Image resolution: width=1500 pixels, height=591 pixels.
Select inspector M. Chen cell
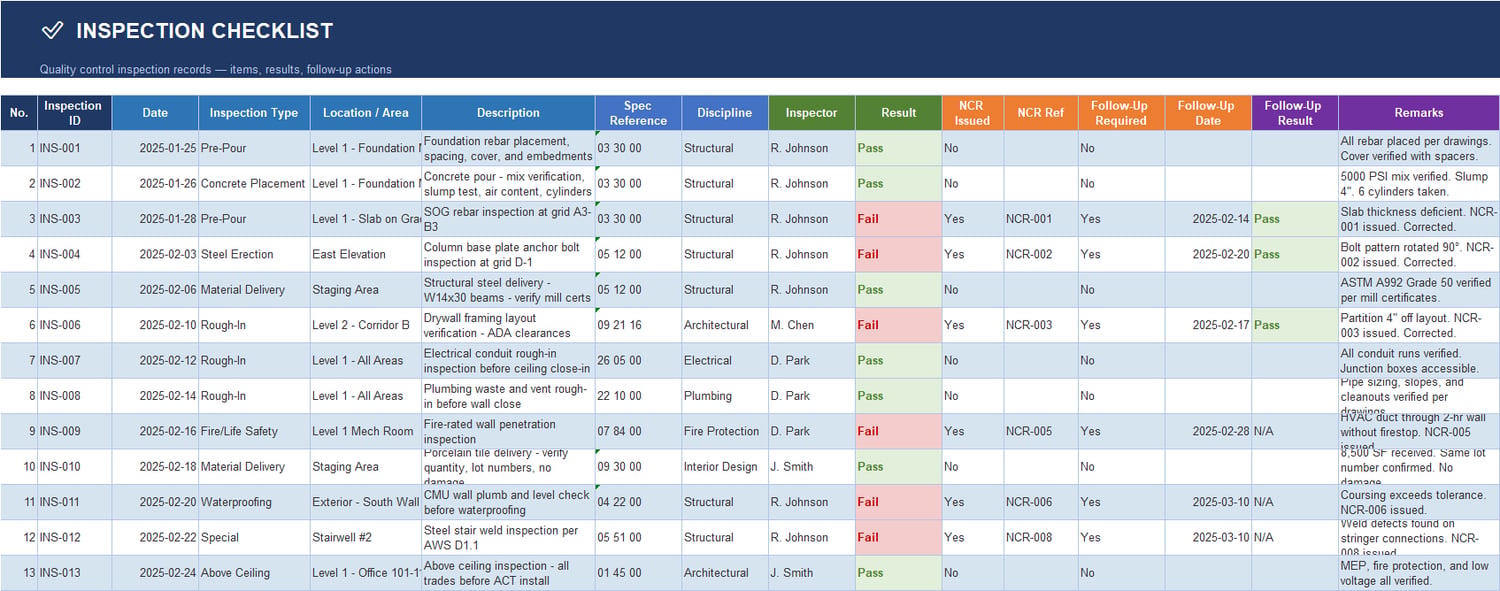(812, 325)
